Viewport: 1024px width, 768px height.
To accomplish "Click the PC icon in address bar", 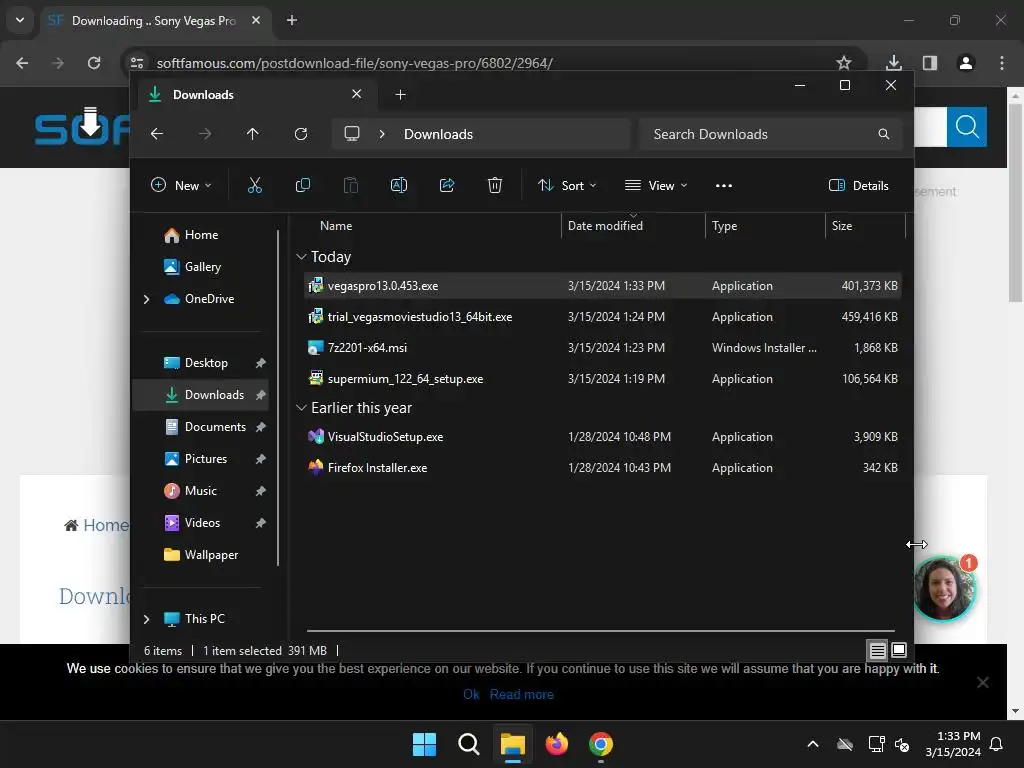I will coord(352,134).
